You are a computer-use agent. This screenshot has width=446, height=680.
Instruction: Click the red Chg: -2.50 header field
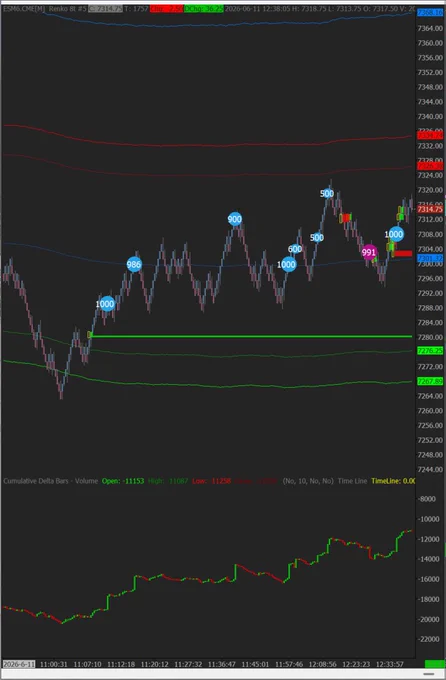[x=167, y=9]
